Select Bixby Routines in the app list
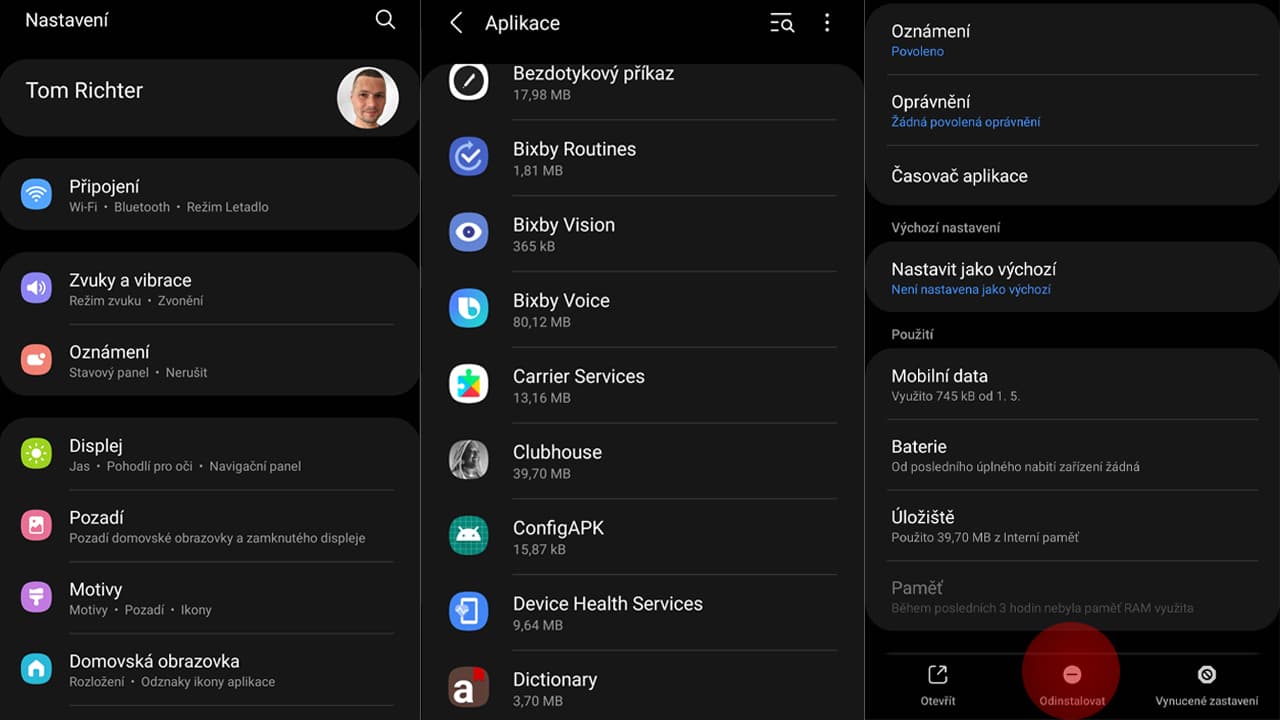This screenshot has width=1280, height=720. coord(642,158)
